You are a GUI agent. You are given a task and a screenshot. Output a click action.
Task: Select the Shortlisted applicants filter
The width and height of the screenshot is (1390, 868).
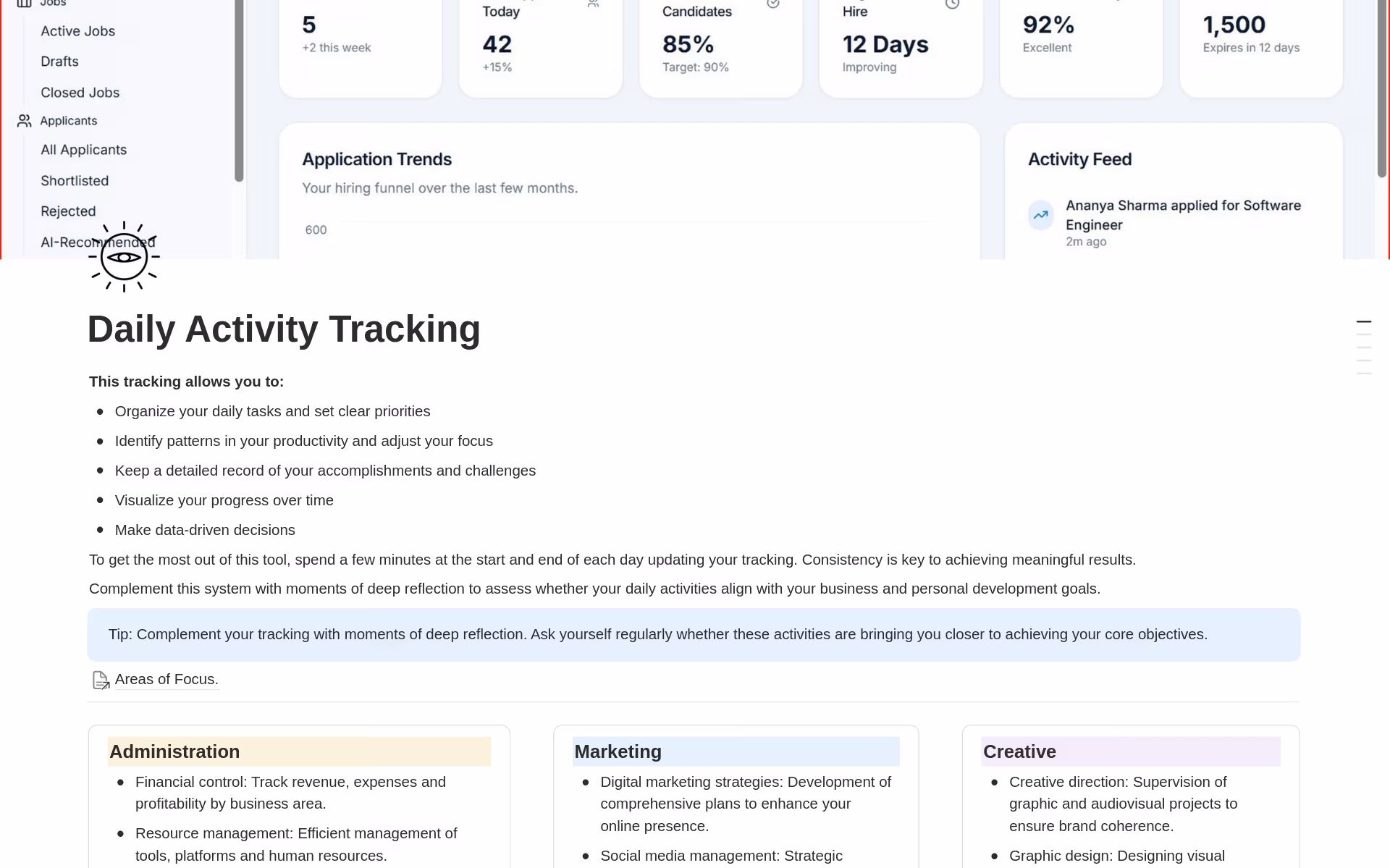74,180
